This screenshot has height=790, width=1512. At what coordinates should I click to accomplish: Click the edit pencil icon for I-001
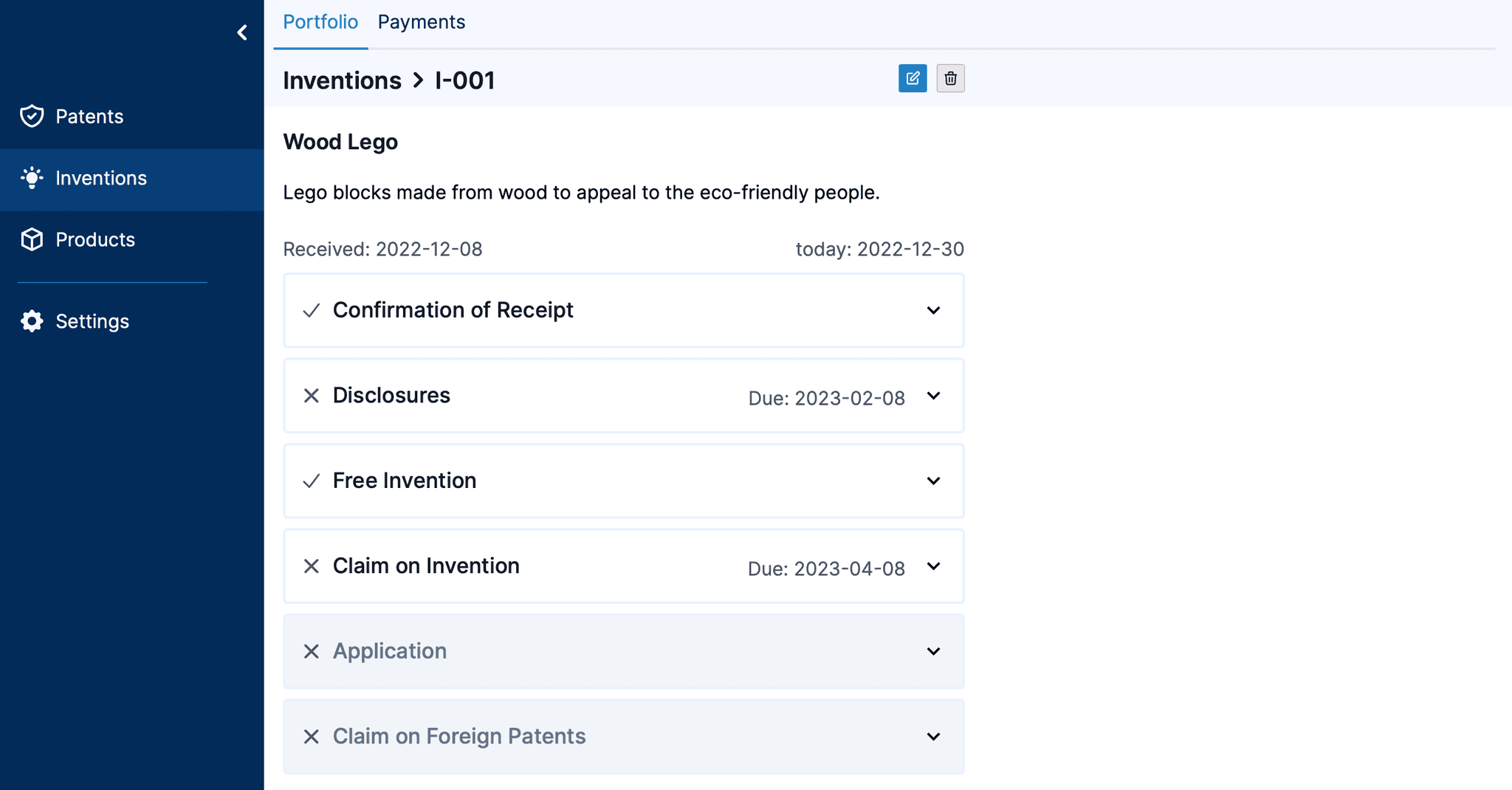tap(913, 78)
